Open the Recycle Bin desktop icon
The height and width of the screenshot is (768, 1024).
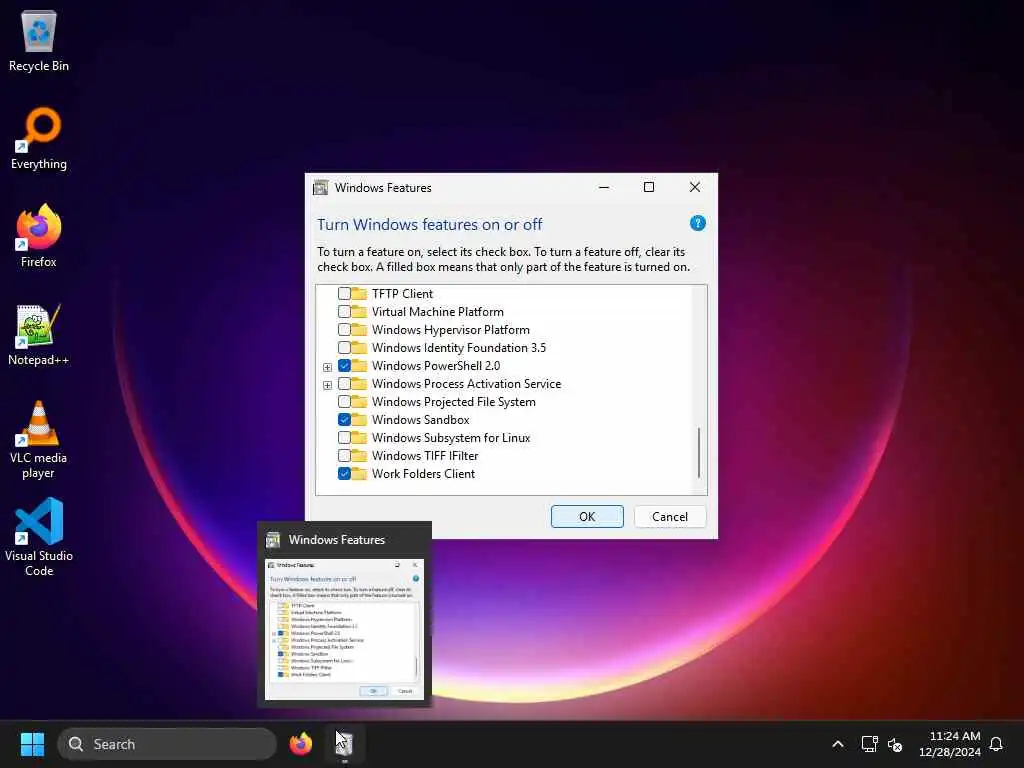click(x=39, y=40)
